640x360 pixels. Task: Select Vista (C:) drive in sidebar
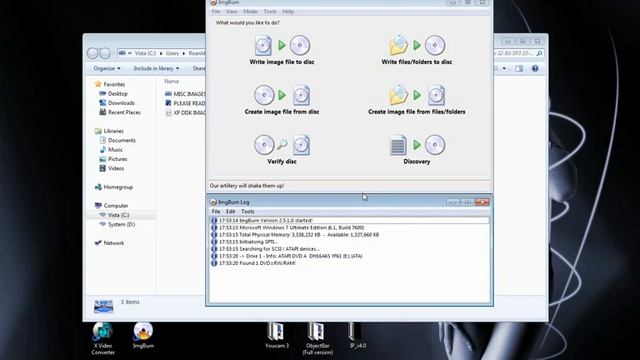point(114,215)
